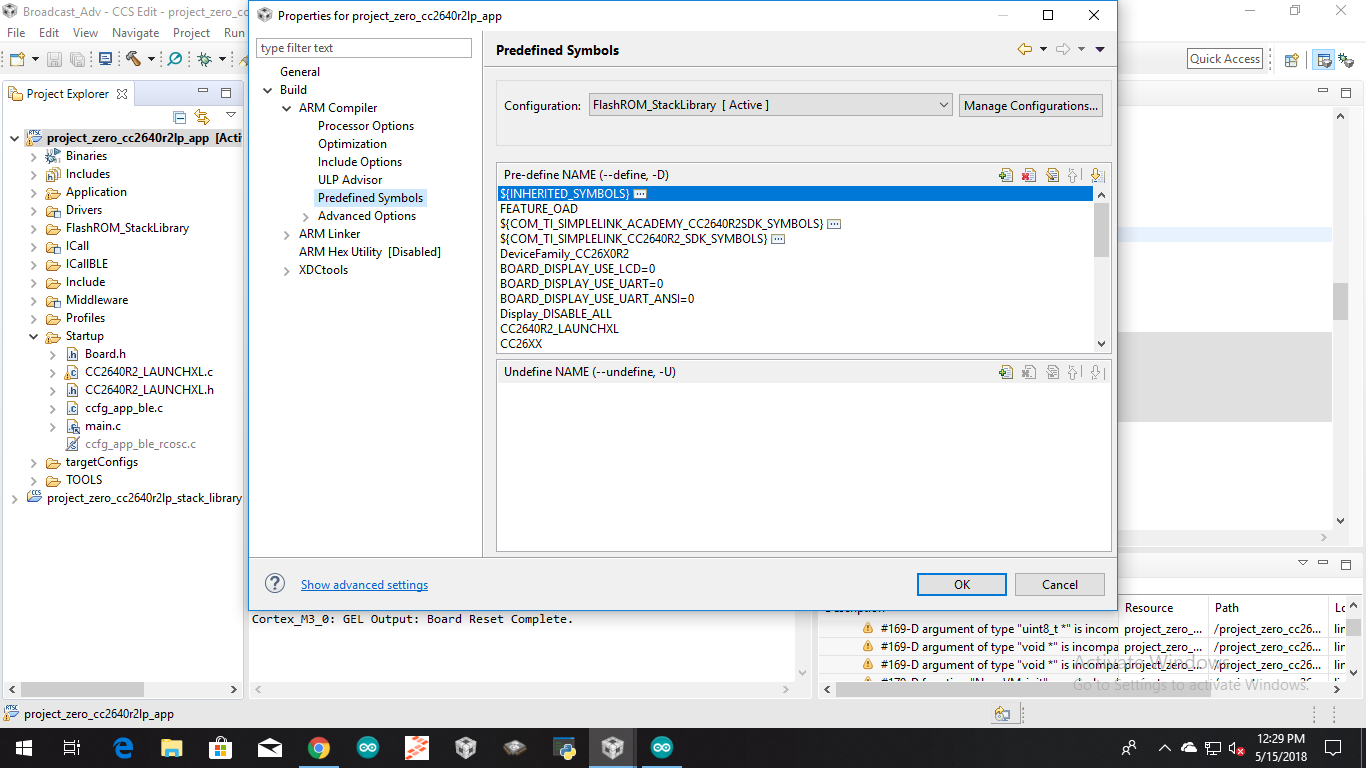Open Google Chrome from taskbar
Image resolution: width=1366 pixels, height=768 pixels.
(x=319, y=747)
